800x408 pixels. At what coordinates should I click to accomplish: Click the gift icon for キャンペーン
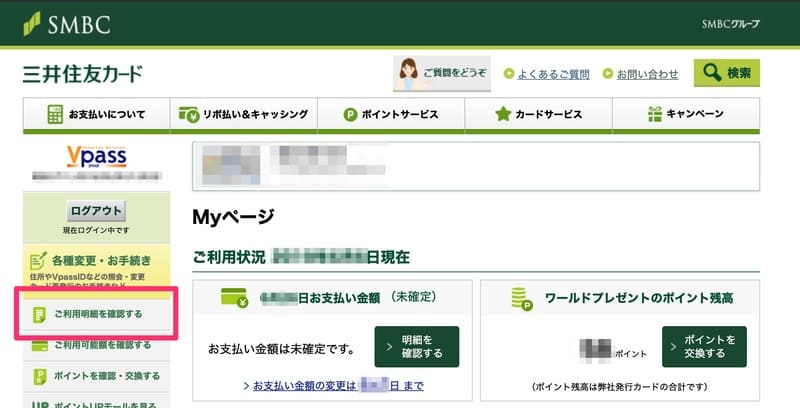coord(654,114)
